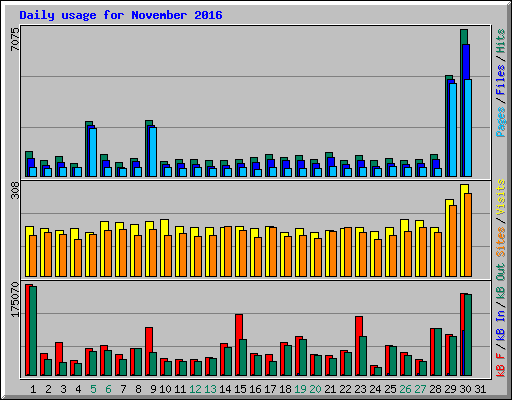Screen dimensions: 512x400
Task: Click the day 1 kB F red bar
Action: 28,330
